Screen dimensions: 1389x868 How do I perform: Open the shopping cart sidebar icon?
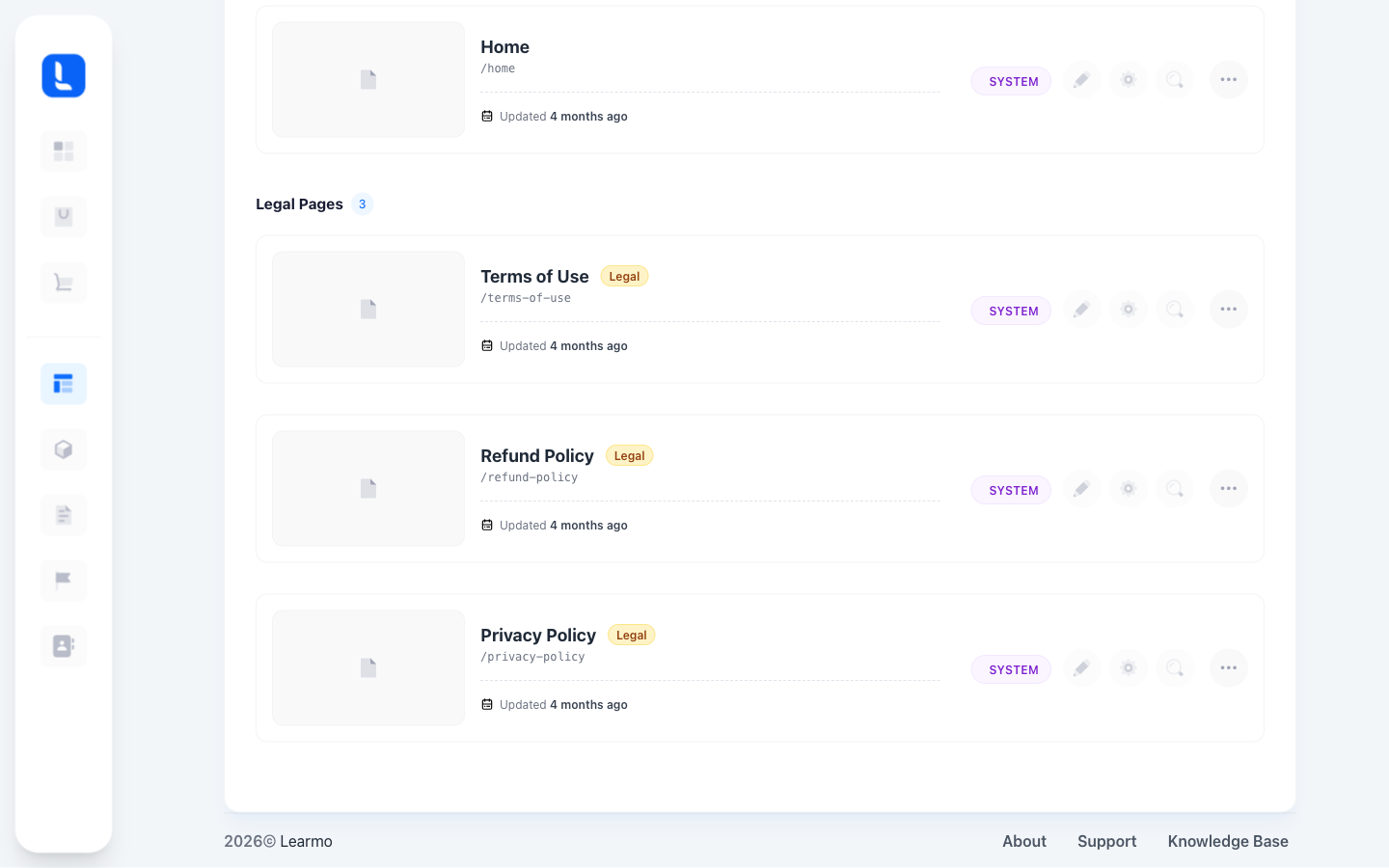point(64,283)
